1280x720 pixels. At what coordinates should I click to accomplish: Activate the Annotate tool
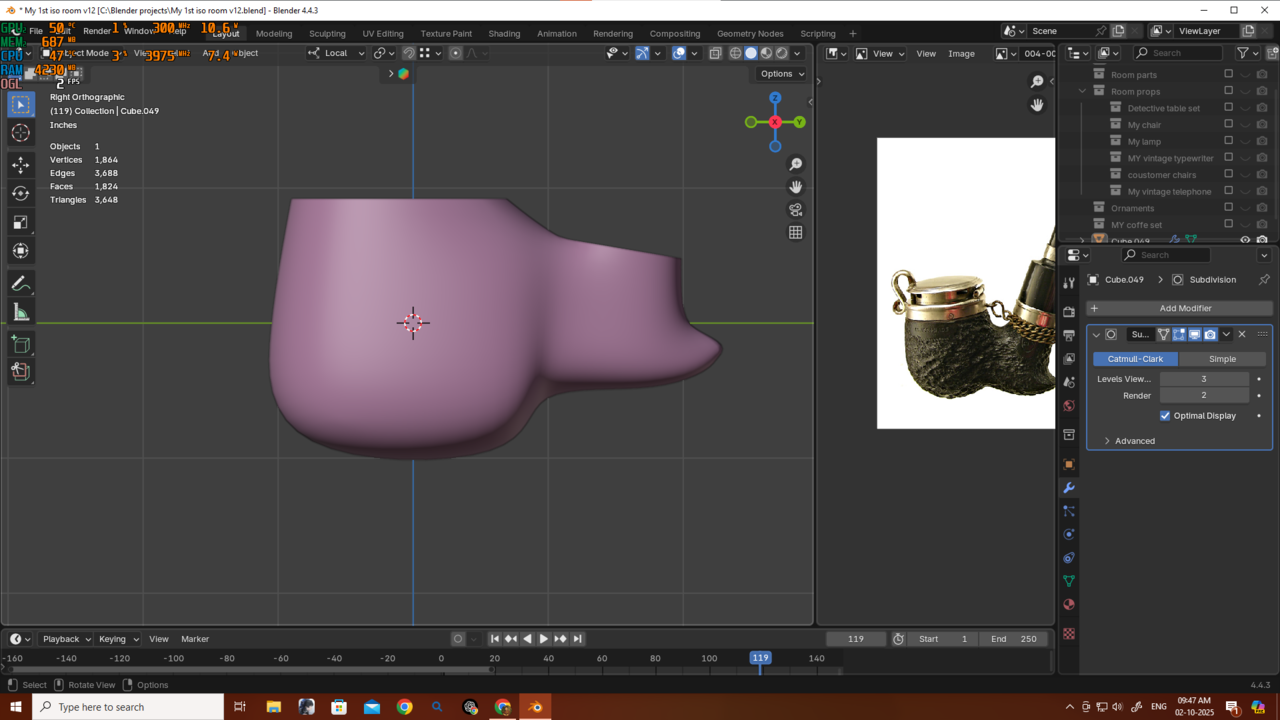(21, 284)
